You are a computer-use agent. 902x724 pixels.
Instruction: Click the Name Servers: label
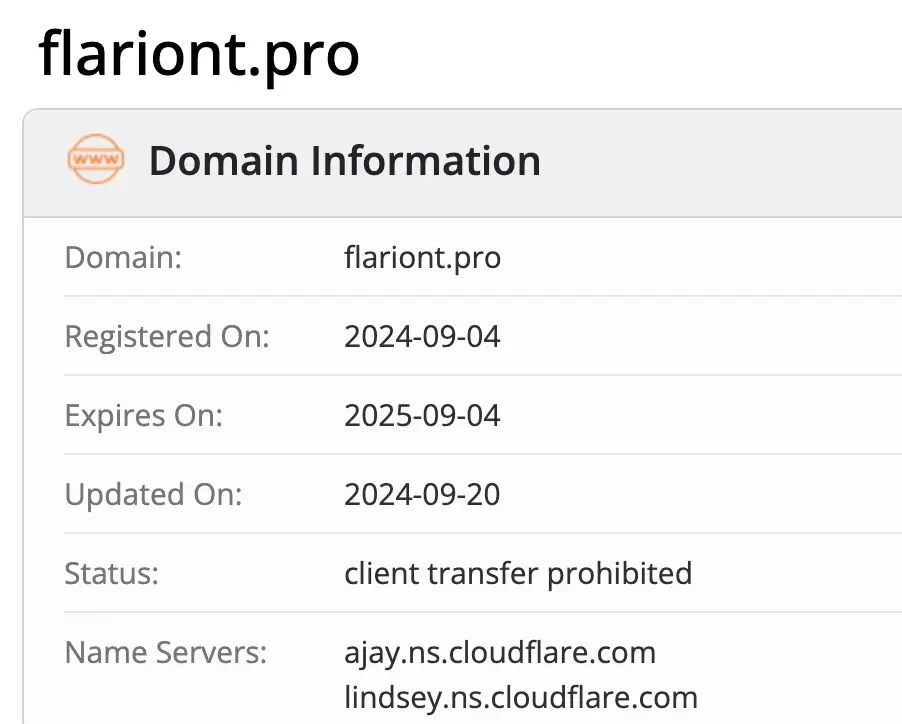coord(166,652)
